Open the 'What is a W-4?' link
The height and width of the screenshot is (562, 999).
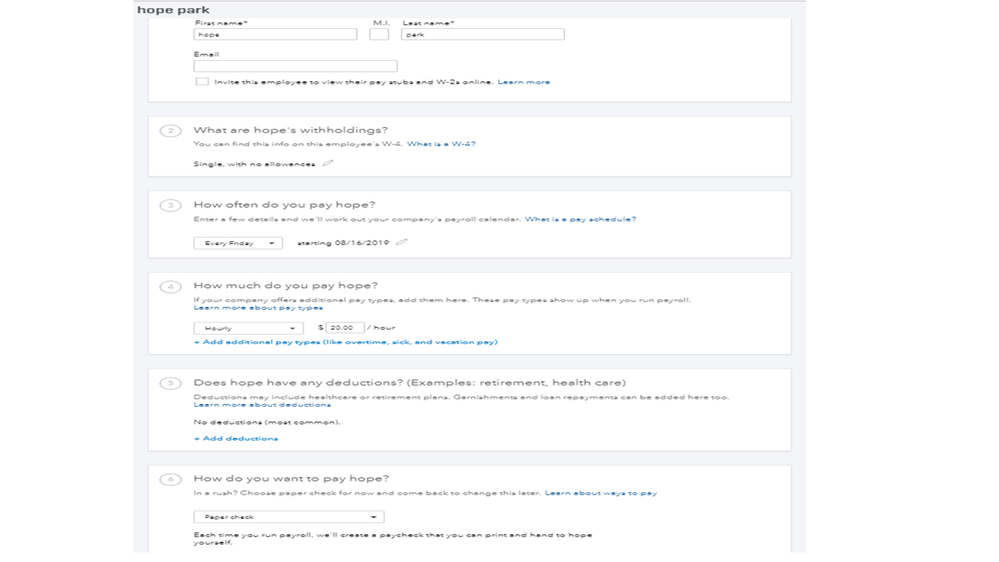click(441, 144)
